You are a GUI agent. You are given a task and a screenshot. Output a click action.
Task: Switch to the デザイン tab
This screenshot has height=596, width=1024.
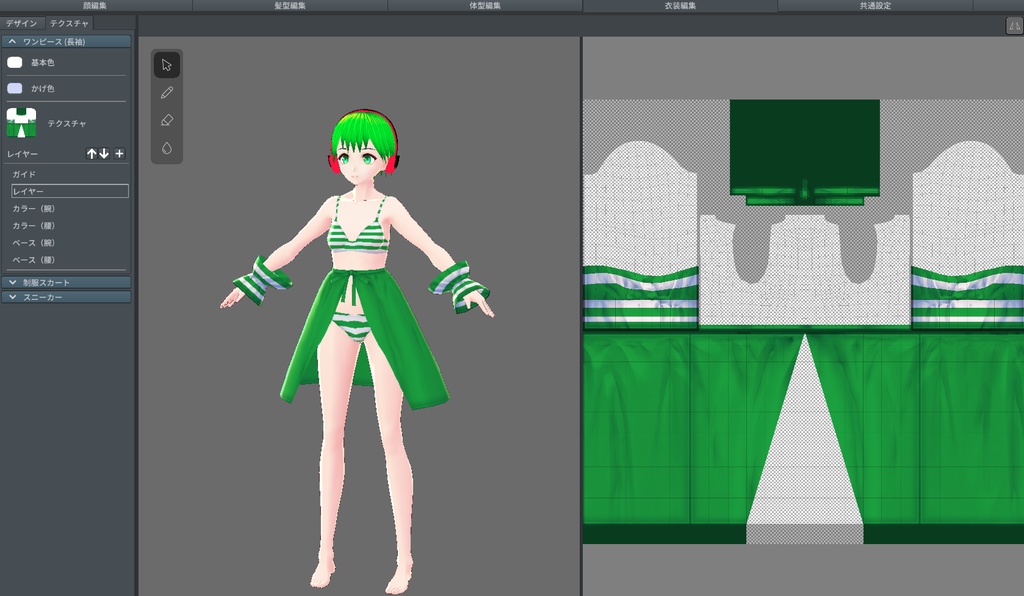click(x=22, y=22)
